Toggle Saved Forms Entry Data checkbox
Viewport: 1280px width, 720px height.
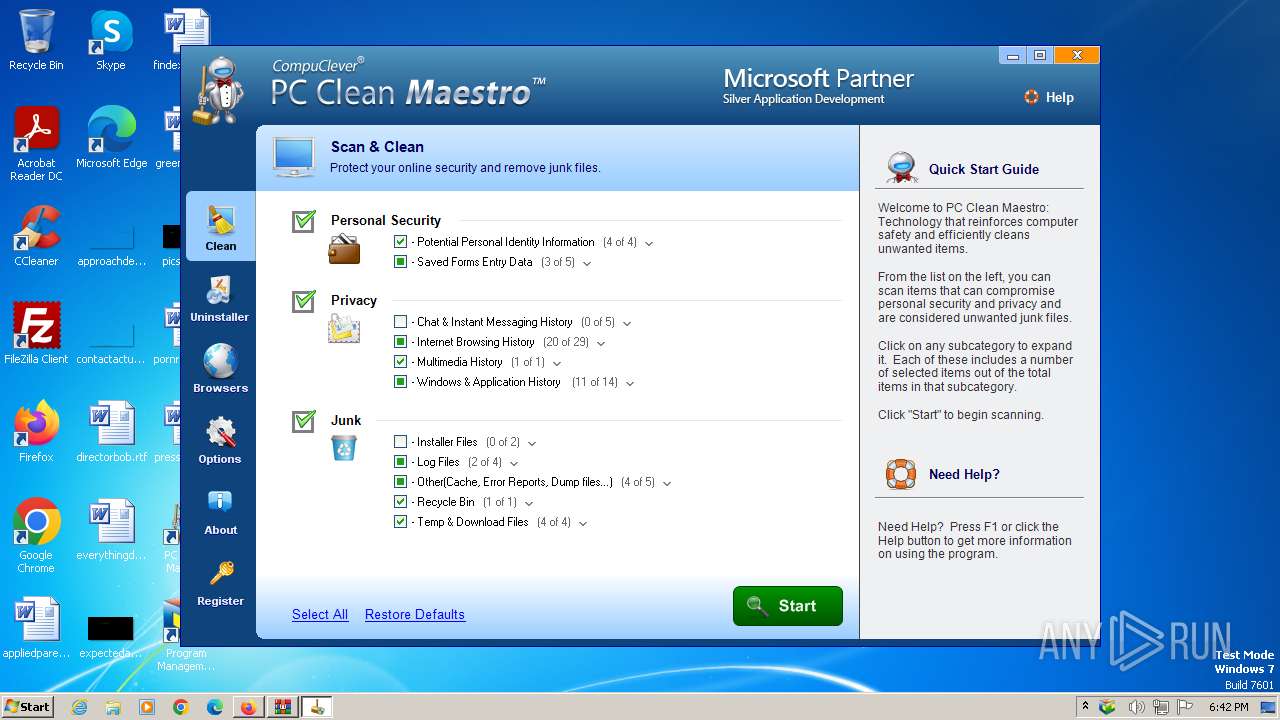[x=401, y=262]
